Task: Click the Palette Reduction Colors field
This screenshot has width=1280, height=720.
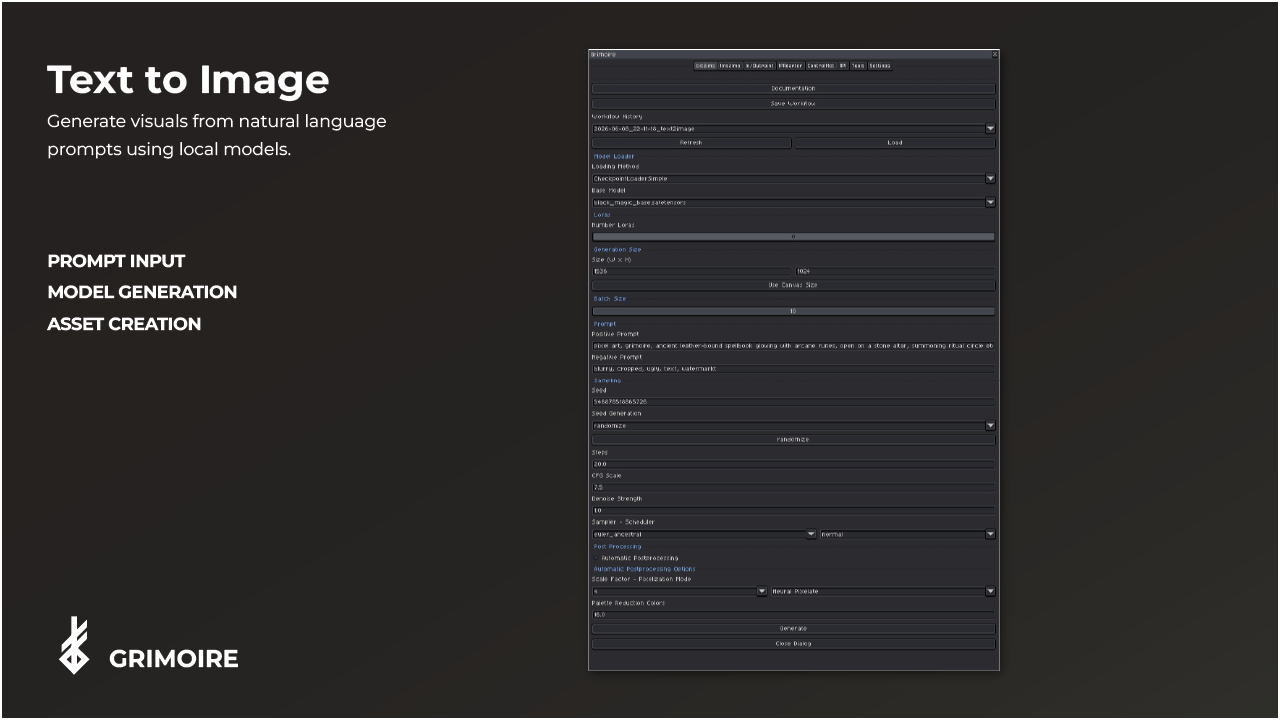Action: (794, 615)
